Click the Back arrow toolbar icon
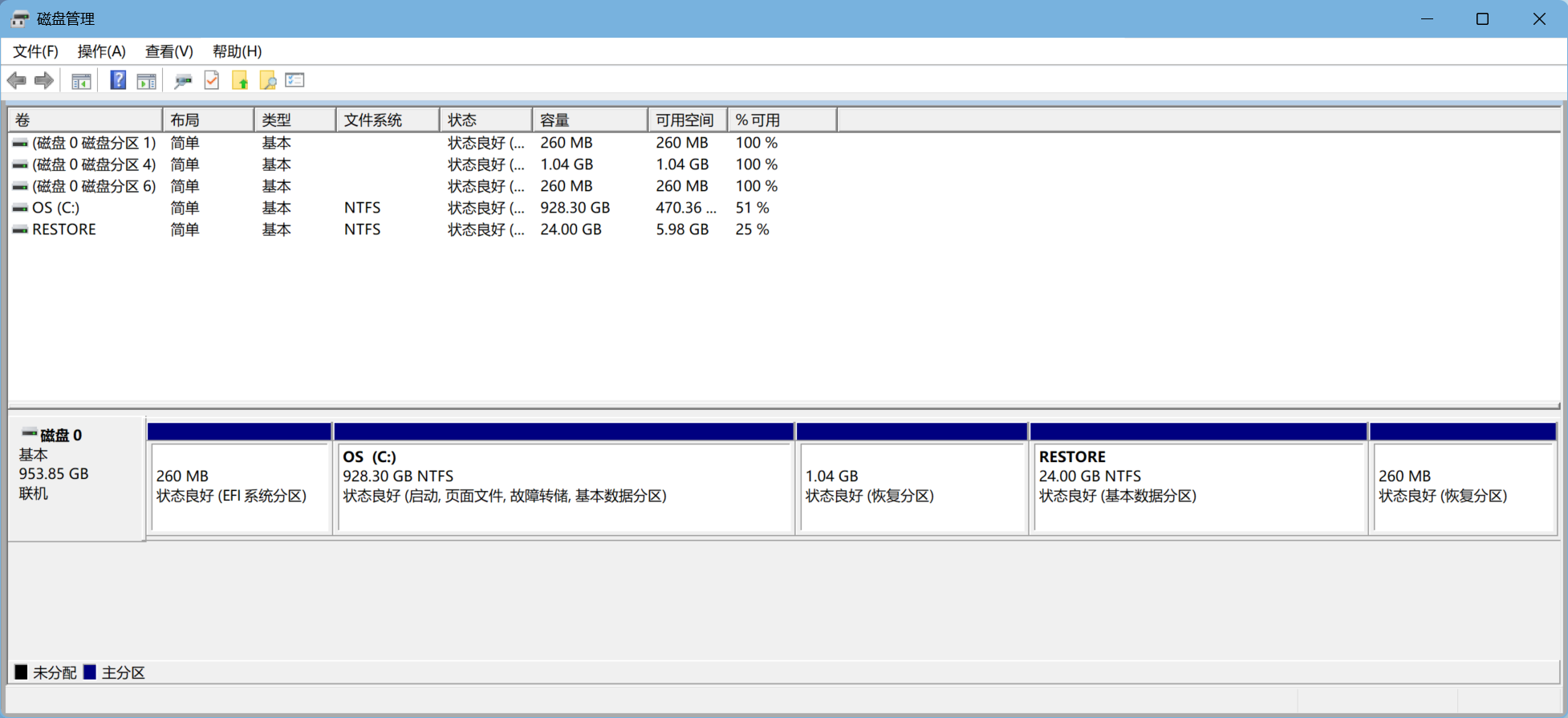The height and width of the screenshot is (718, 1568). [x=16, y=80]
